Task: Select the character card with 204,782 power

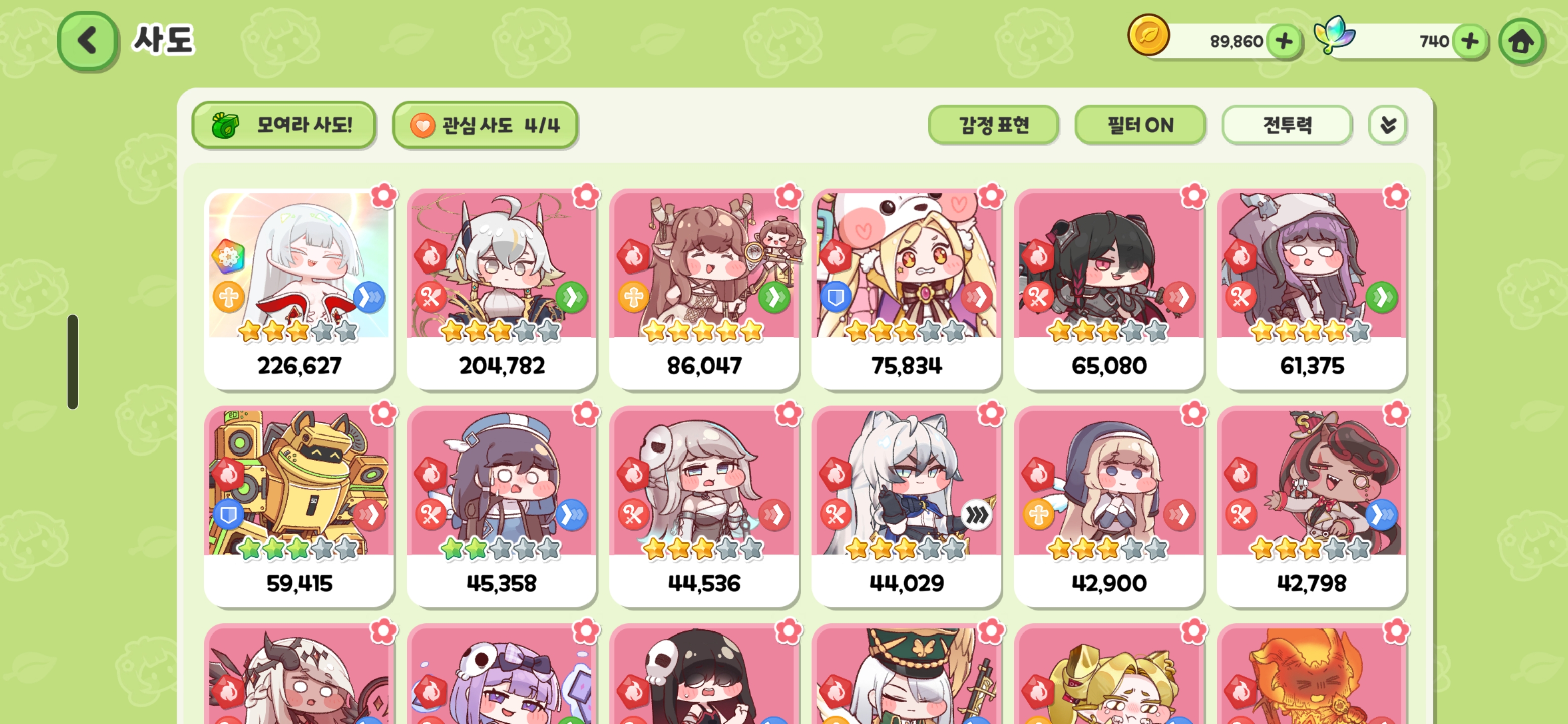Action: 501,289
